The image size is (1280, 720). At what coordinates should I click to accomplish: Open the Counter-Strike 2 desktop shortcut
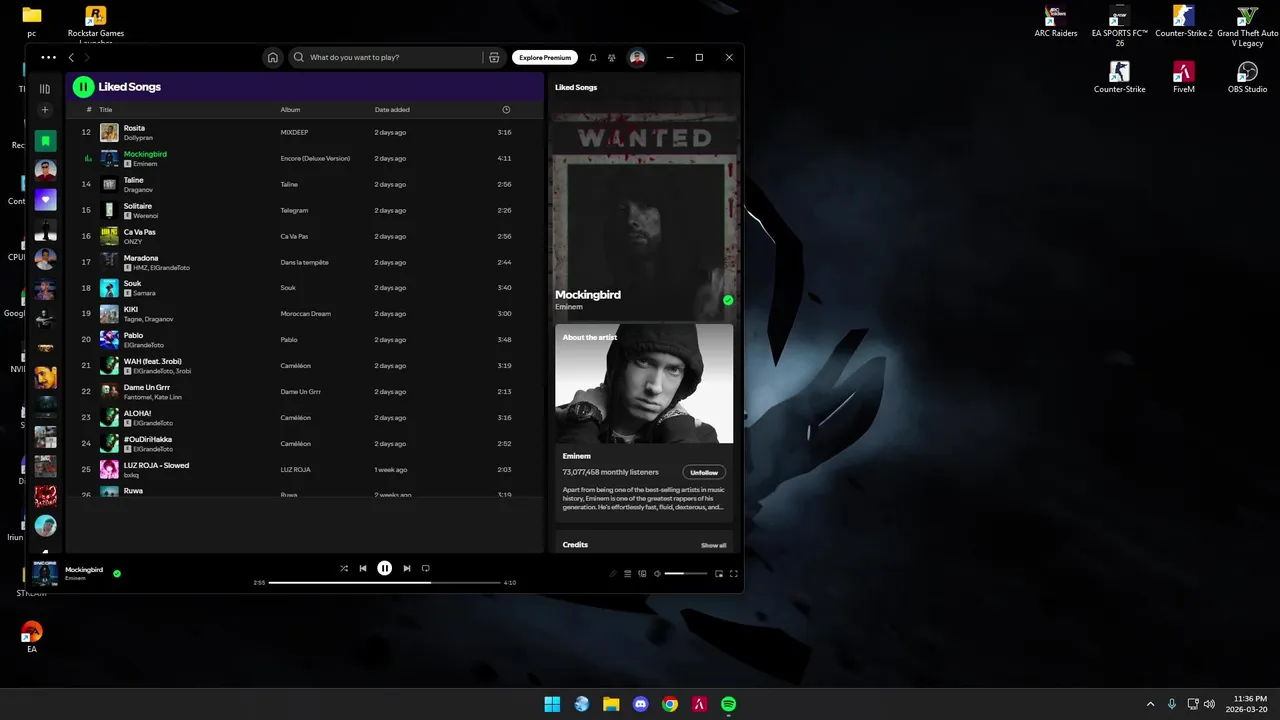point(1184,21)
